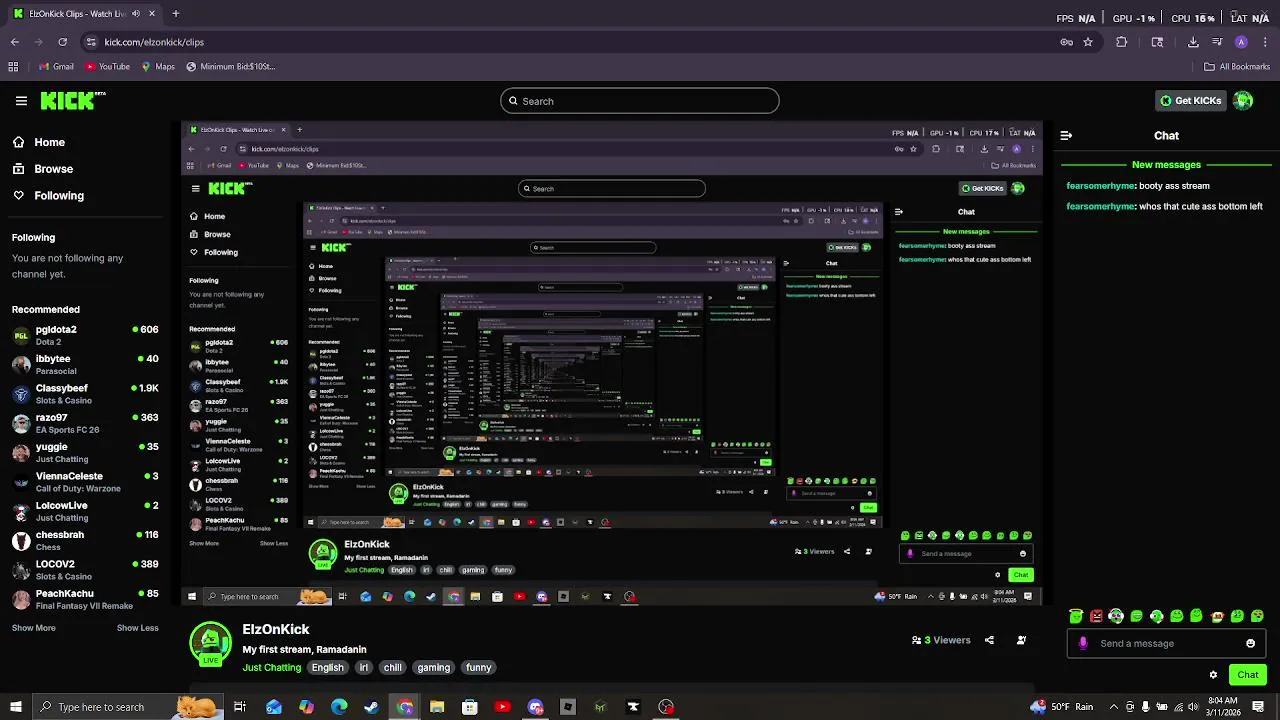
Task: Click the icon right of the share icon
Action: click(x=1021, y=640)
